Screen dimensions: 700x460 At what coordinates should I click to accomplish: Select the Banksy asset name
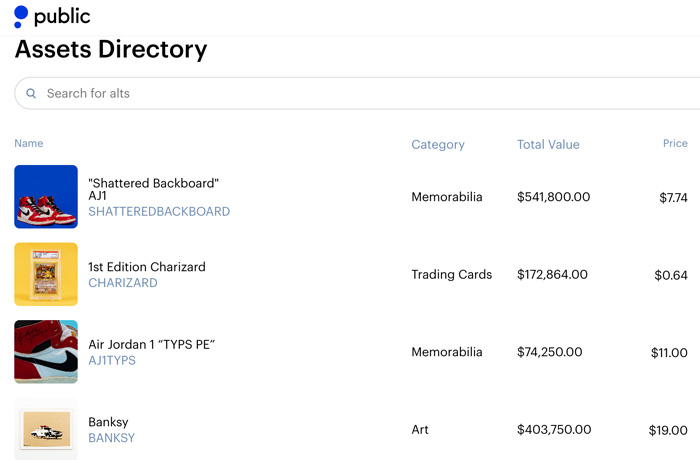(108, 422)
